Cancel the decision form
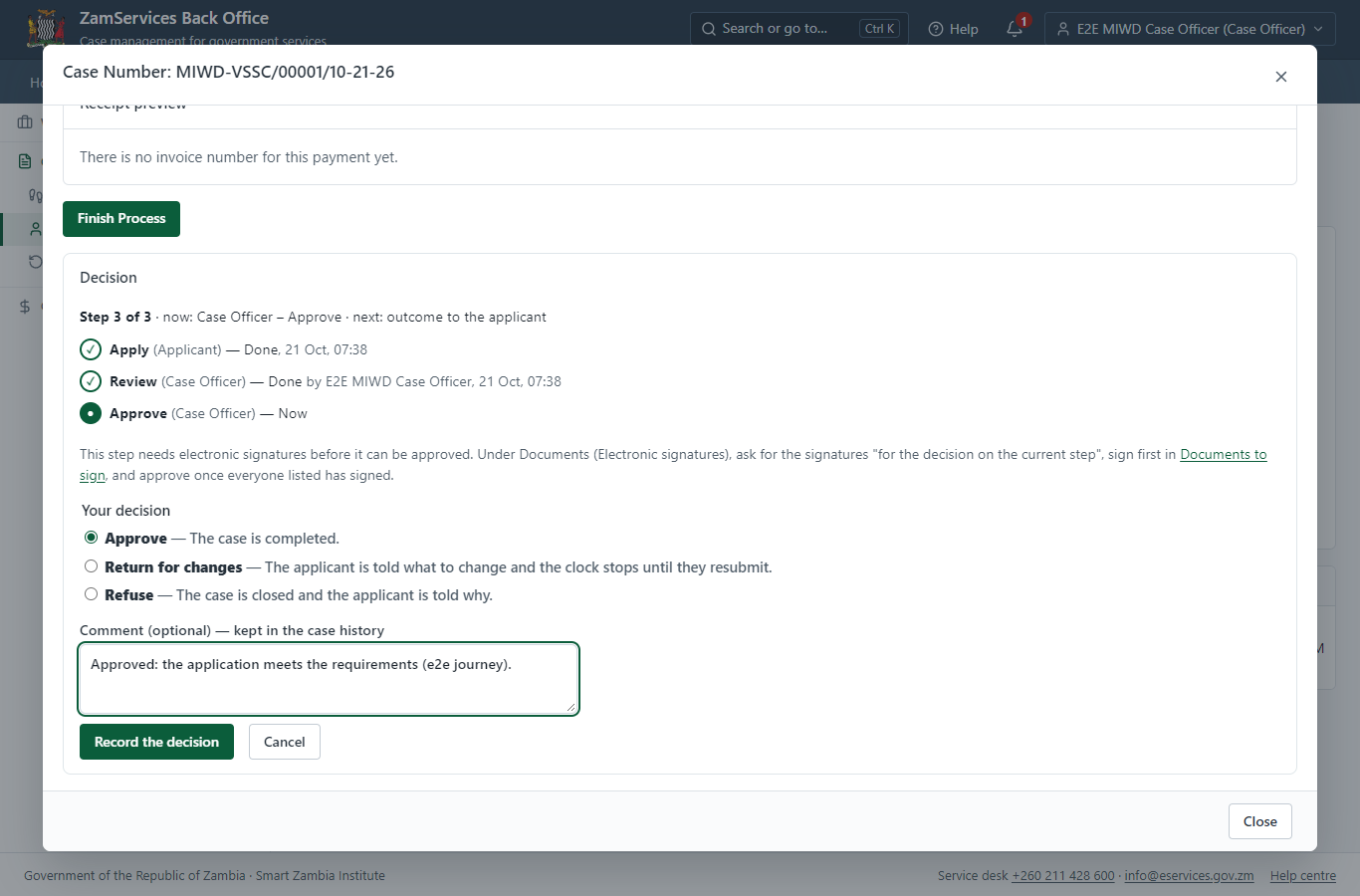Screen dimensions: 1360x896 point(285,742)
